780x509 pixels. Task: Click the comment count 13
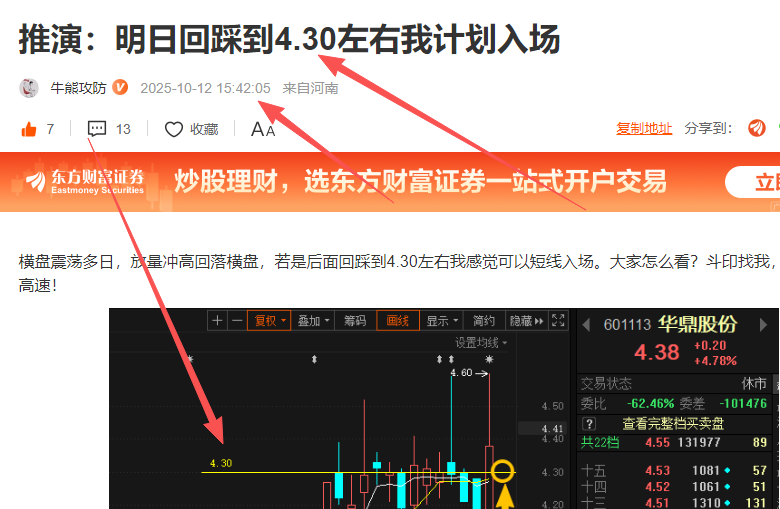(x=123, y=129)
